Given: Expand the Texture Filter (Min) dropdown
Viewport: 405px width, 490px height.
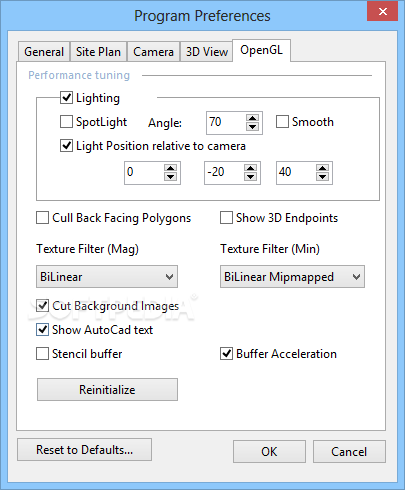Looking at the screenshot, I should (x=292, y=277).
